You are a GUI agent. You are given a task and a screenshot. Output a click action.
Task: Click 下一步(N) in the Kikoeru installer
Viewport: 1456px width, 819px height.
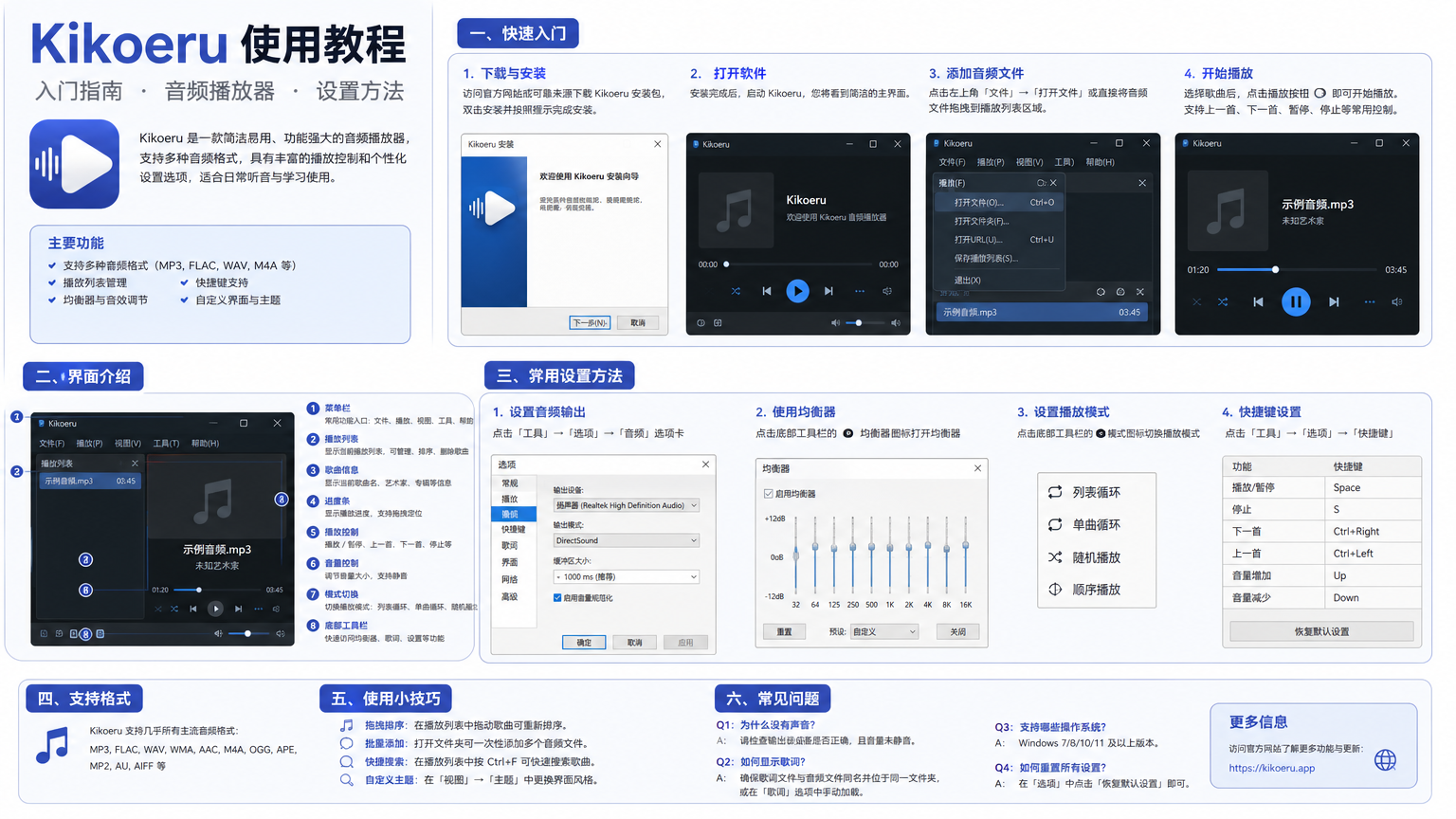tap(590, 322)
